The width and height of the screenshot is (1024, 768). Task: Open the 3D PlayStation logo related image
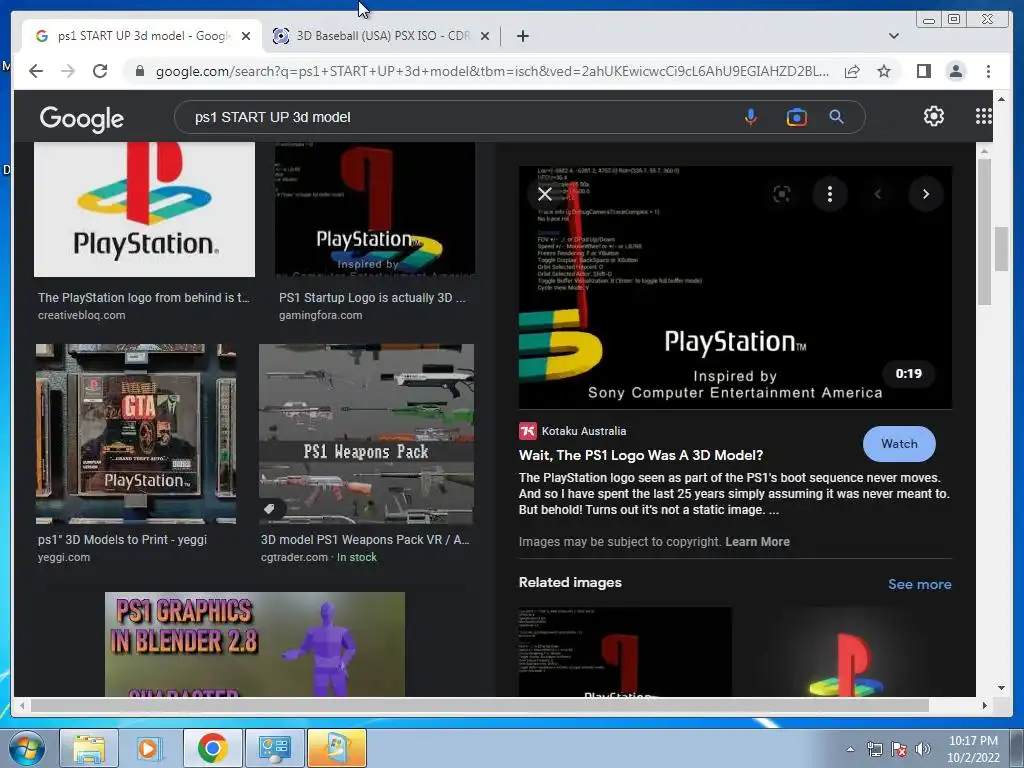click(846, 652)
